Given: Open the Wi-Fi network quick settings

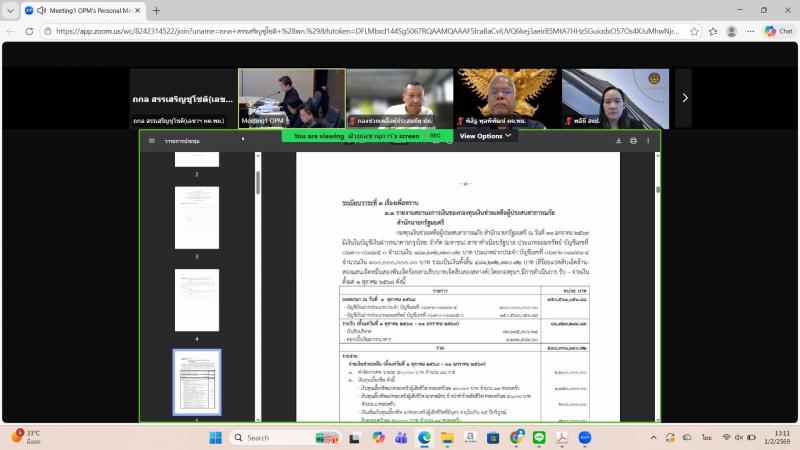Looking at the screenshot, I should pyautogui.click(x=726, y=438).
